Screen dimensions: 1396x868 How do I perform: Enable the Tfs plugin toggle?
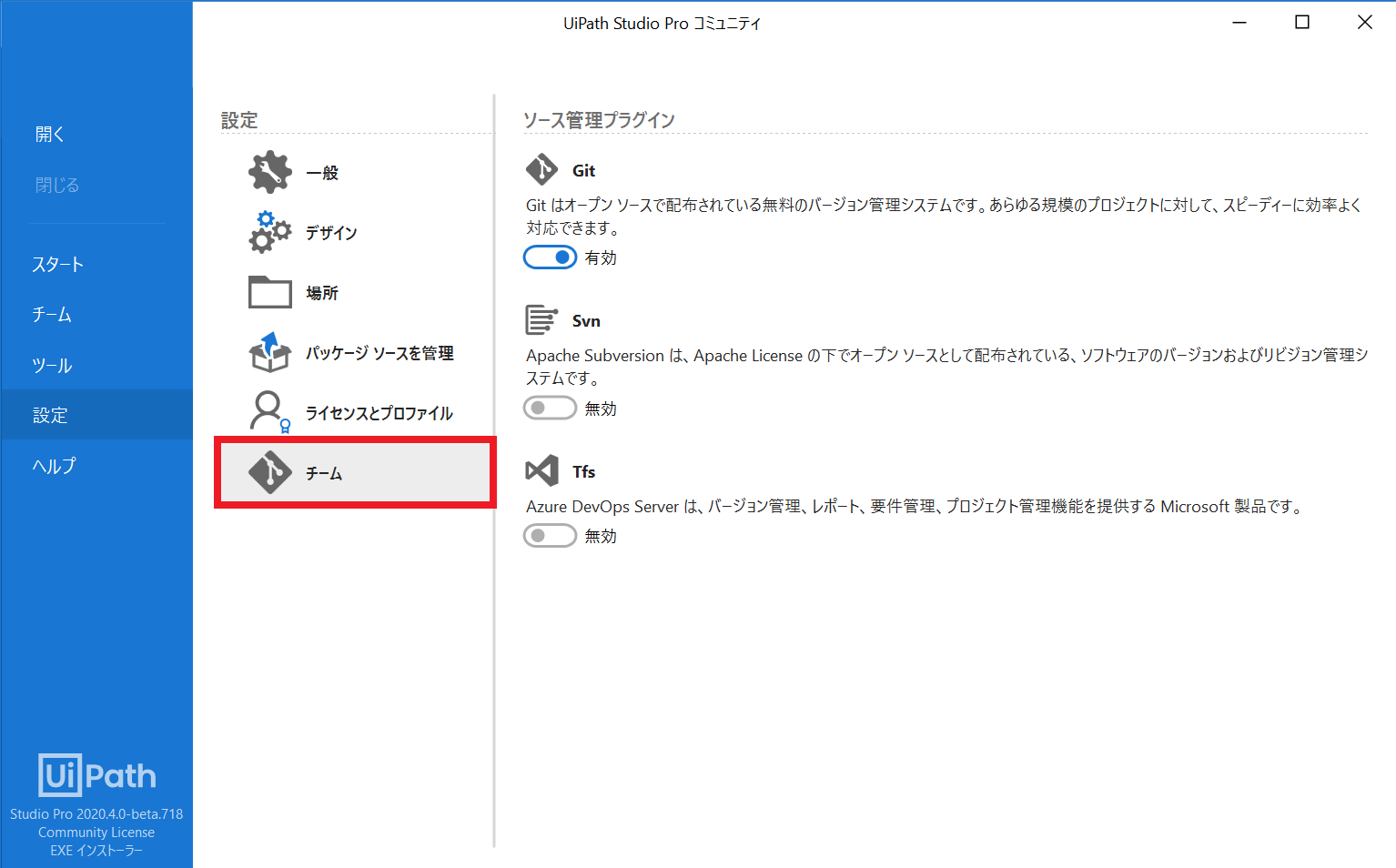(550, 536)
